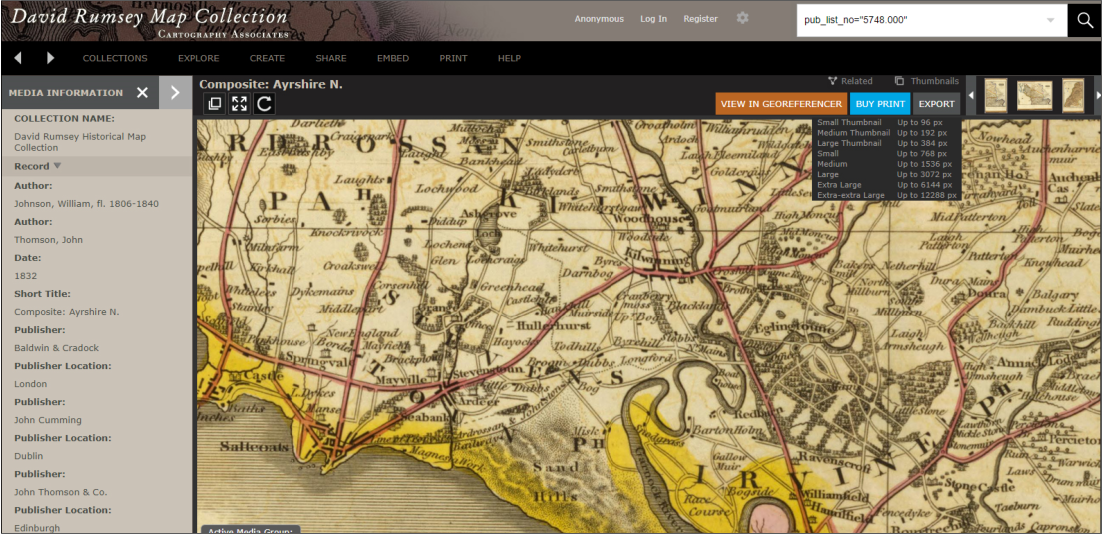Image resolution: width=1102 pixels, height=534 pixels.
Task: Click the Register link
Action: pyautogui.click(x=701, y=19)
